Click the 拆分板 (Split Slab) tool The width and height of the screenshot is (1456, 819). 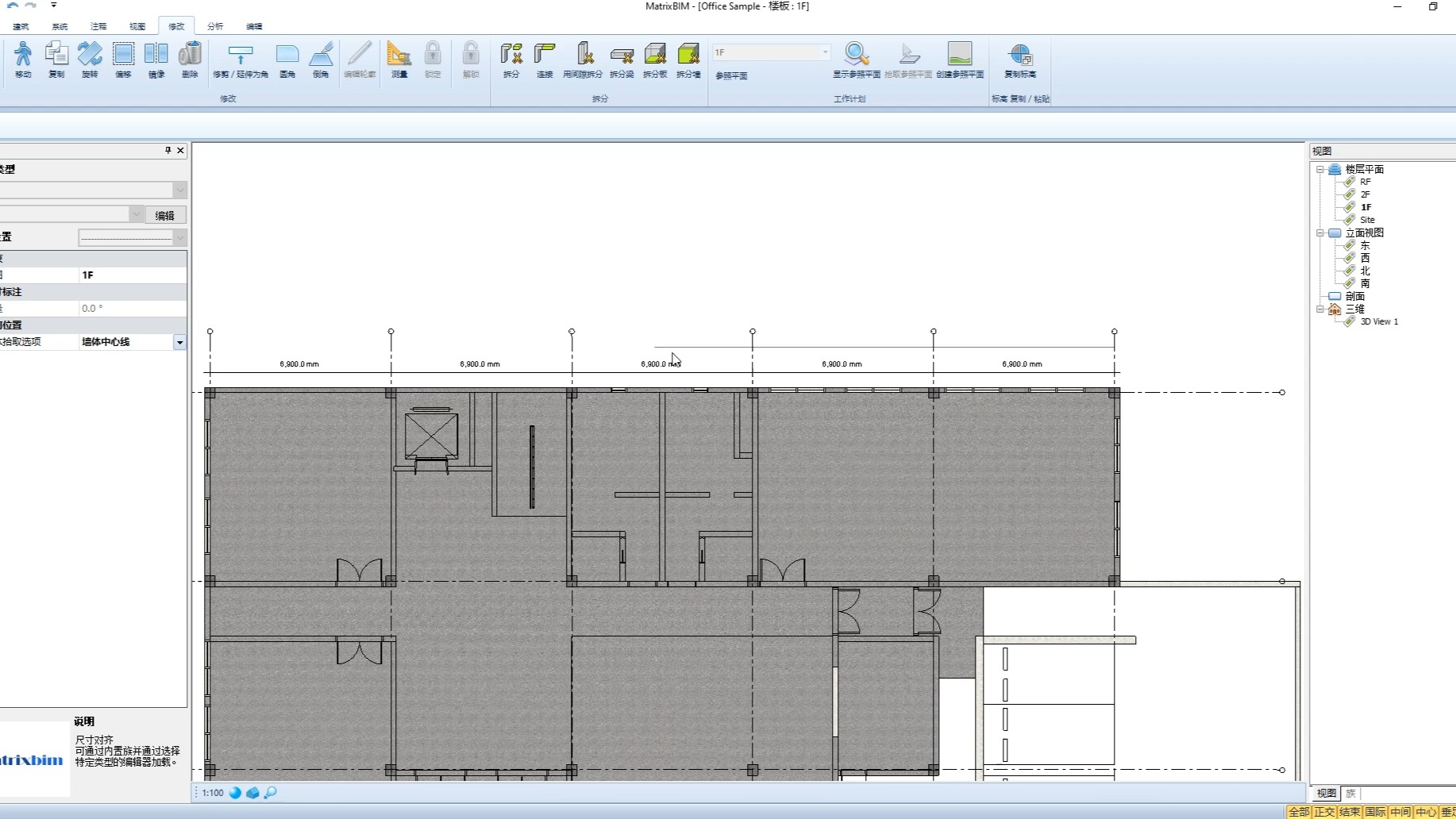(x=655, y=60)
